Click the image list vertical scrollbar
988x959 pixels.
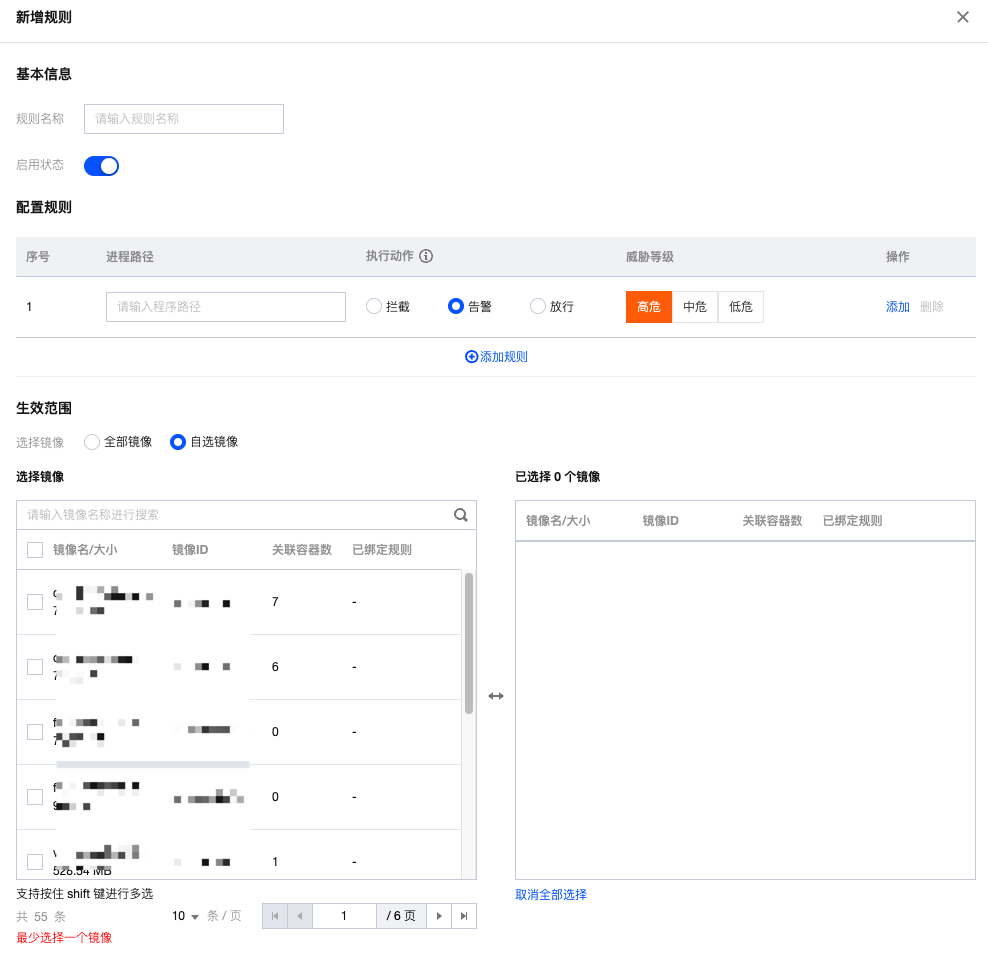click(x=469, y=644)
